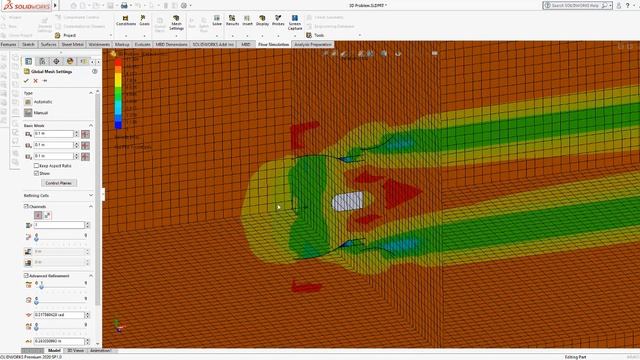The image size is (640, 360).
Task: Toggle the Channels checkbox
Action: point(26,207)
